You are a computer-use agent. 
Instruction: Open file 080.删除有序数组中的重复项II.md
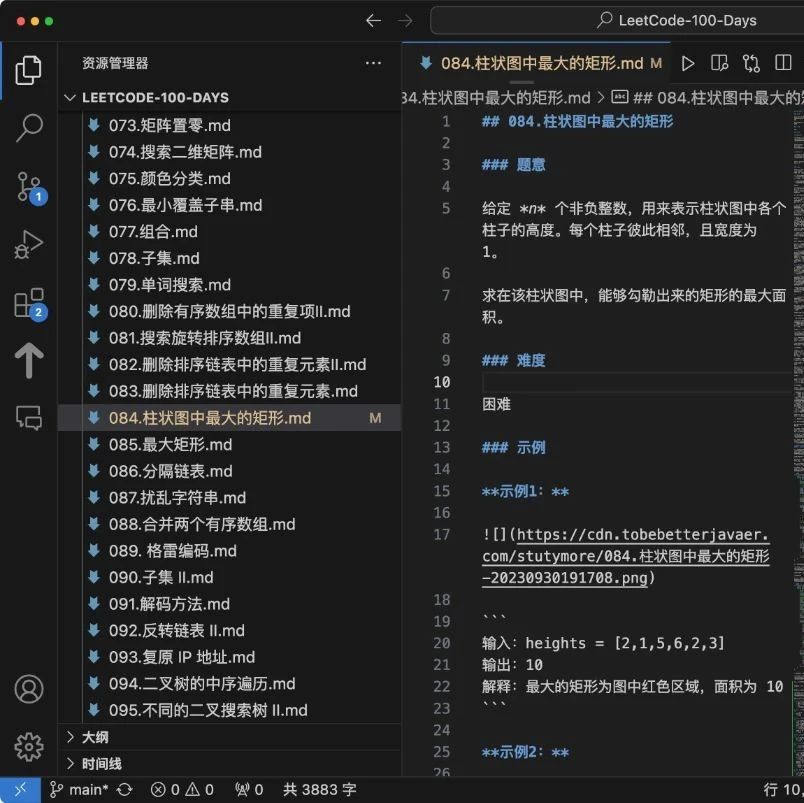[x=230, y=311]
